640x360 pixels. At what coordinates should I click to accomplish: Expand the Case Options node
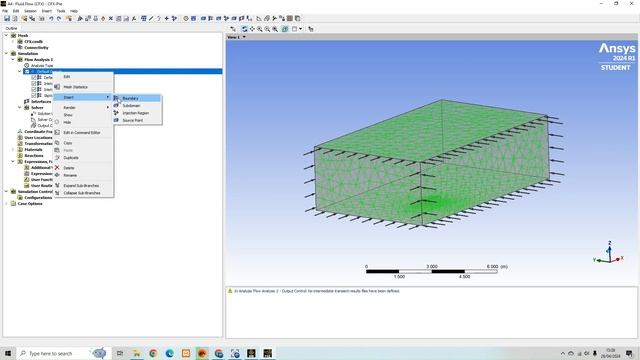[x=7, y=203]
